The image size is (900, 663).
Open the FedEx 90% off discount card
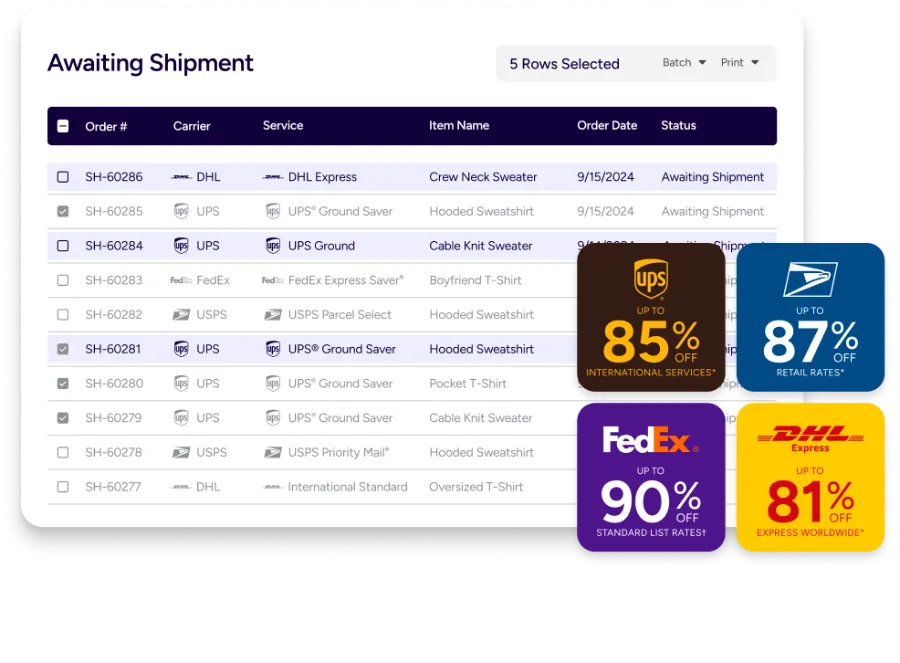point(651,477)
